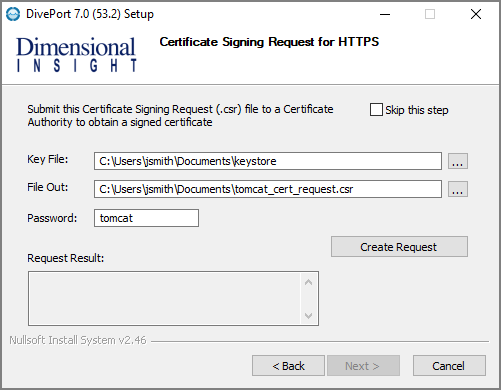Check the Skip this step checkbox
Viewport: 501px width, 390px height.
click(x=376, y=110)
